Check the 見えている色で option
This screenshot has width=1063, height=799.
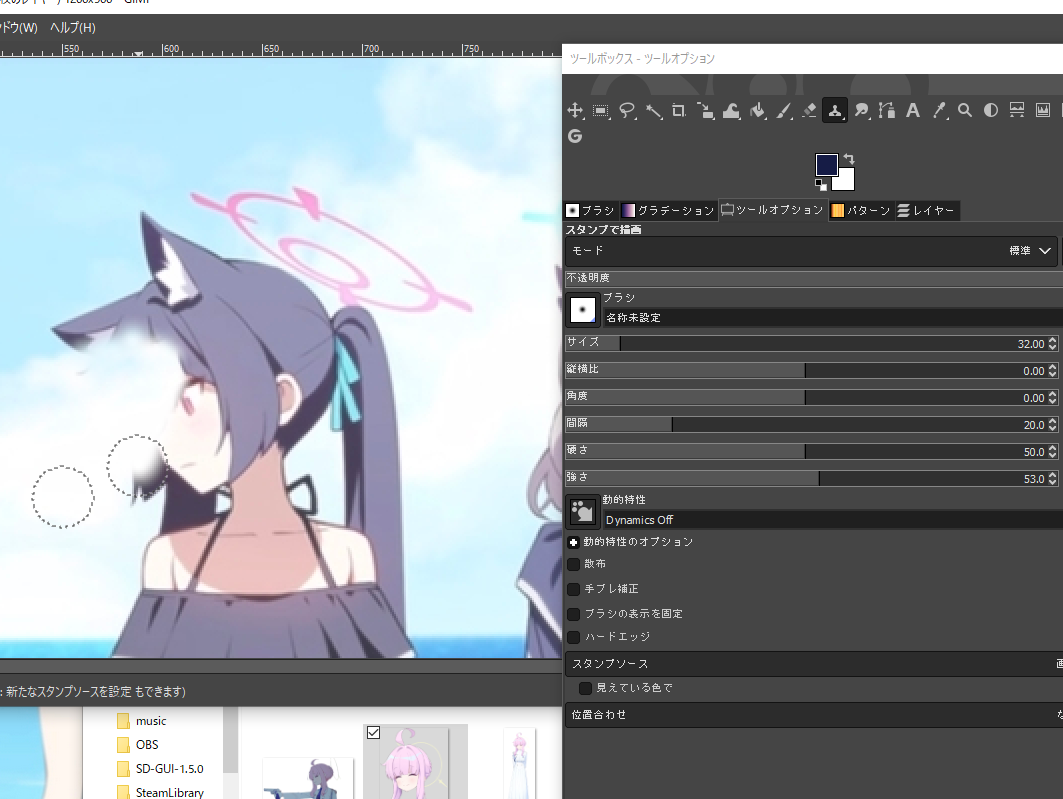(x=585, y=689)
